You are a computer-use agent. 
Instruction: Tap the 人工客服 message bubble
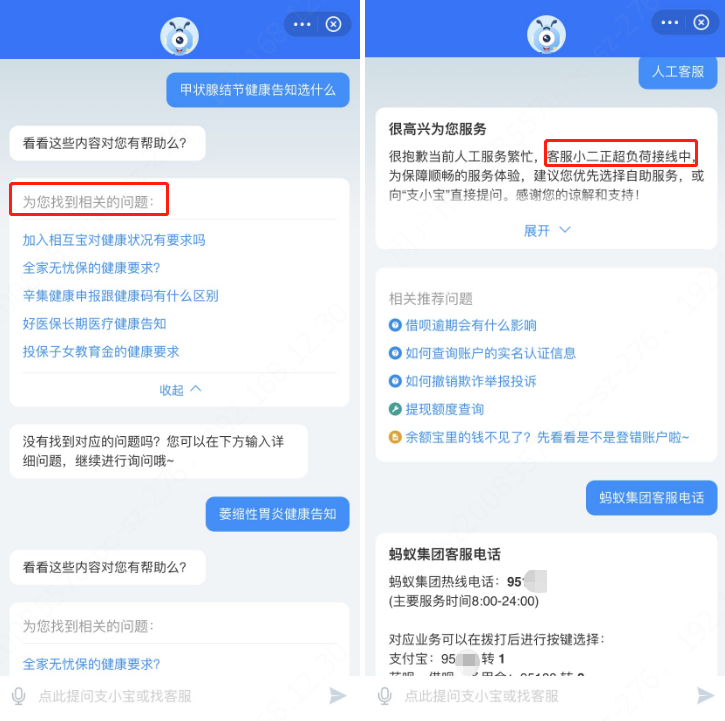(678, 72)
